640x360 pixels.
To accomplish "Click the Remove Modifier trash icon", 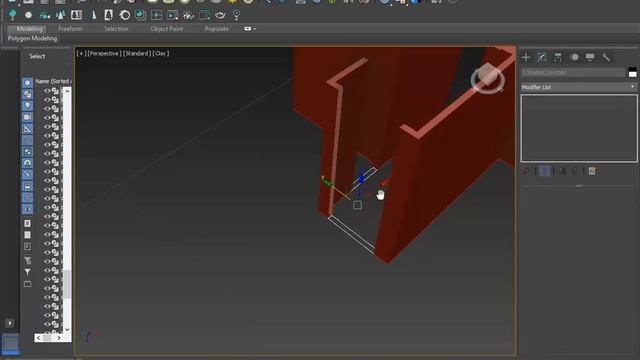I will pyautogui.click(x=575, y=171).
